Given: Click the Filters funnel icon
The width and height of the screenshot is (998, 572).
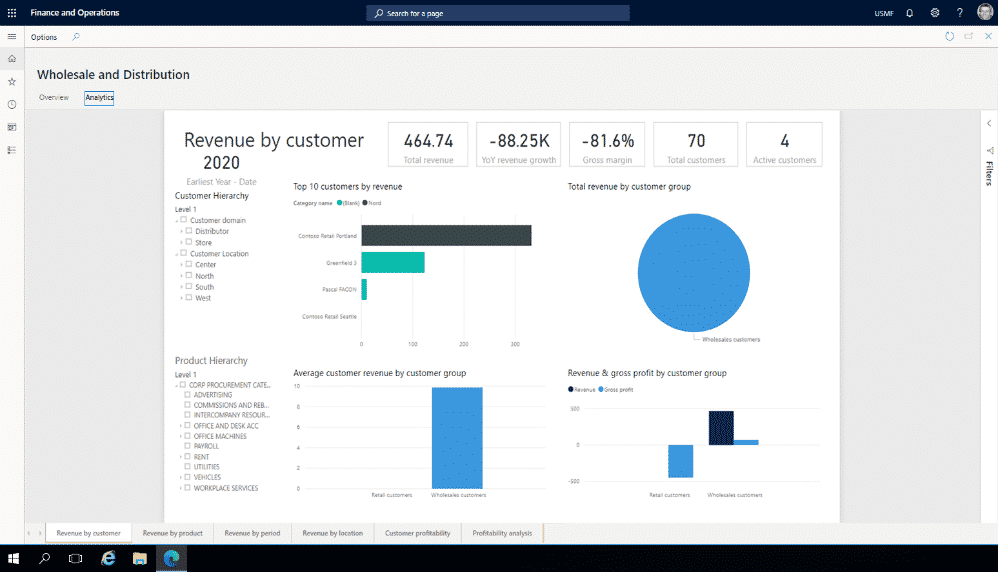Looking at the screenshot, I should 990,151.
